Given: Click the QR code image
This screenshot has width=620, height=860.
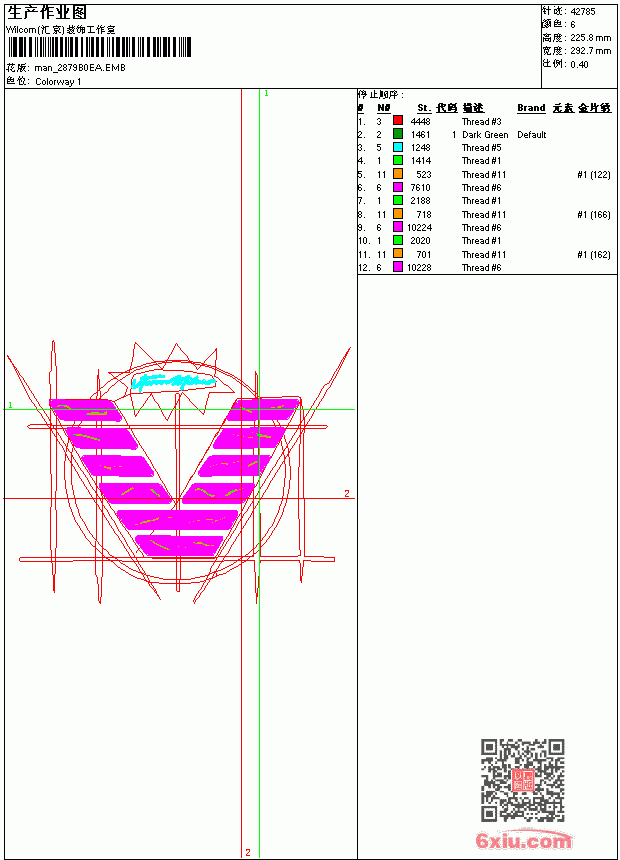Looking at the screenshot, I should (x=523, y=780).
